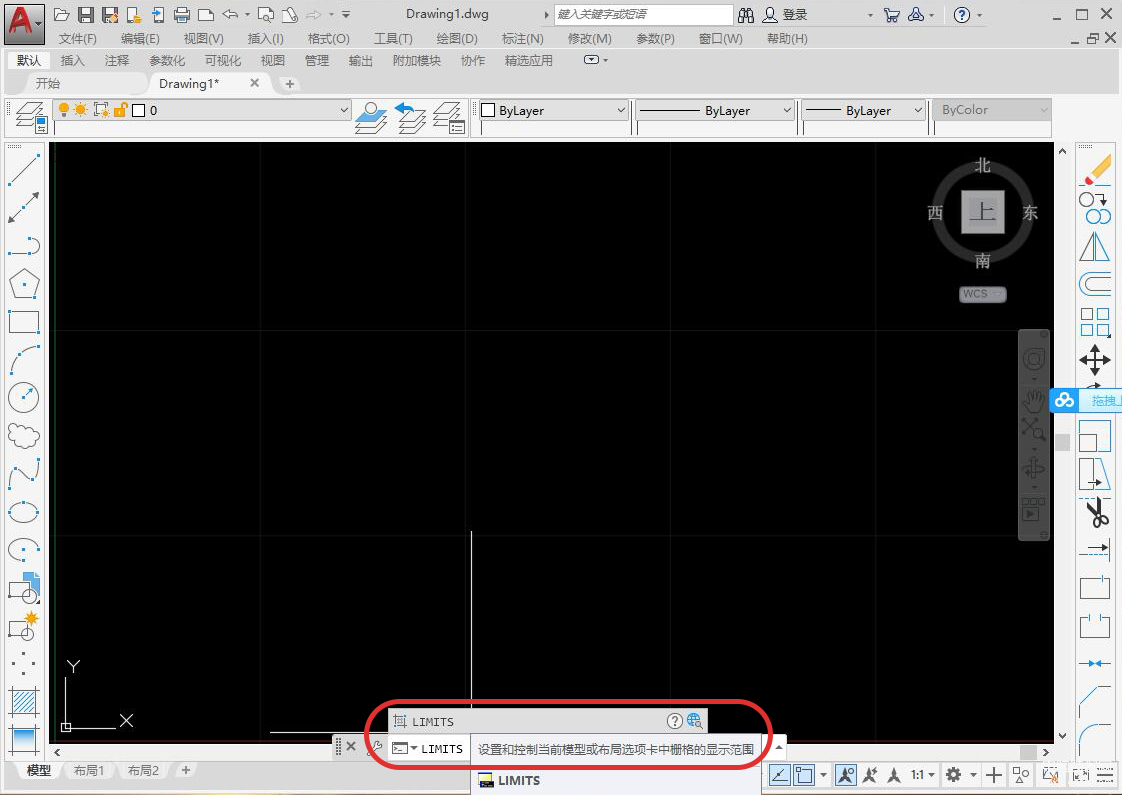Toggle layer 0 lock padlock icon

(120, 109)
